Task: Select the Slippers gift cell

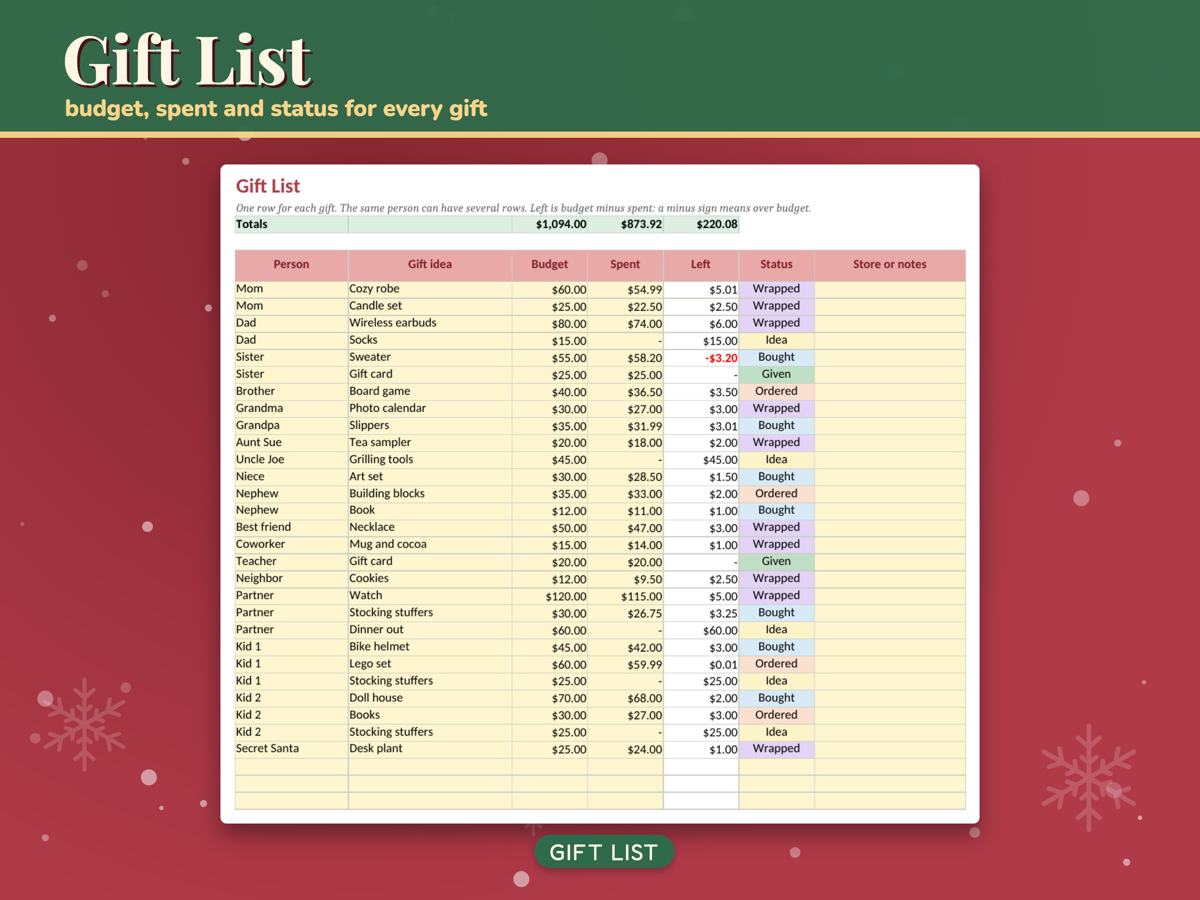Action: 430,425
